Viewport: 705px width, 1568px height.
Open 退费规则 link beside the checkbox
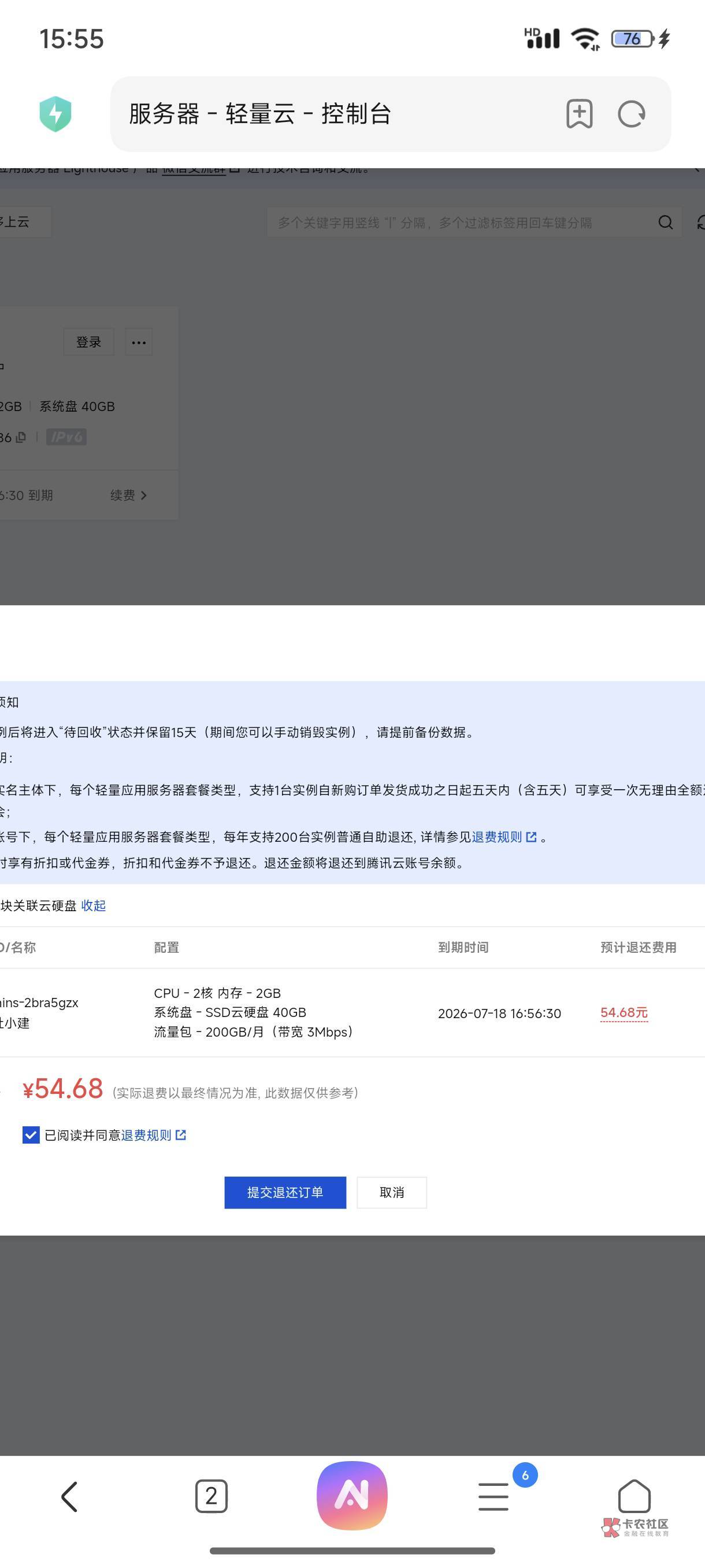(x=147, y=1135)
